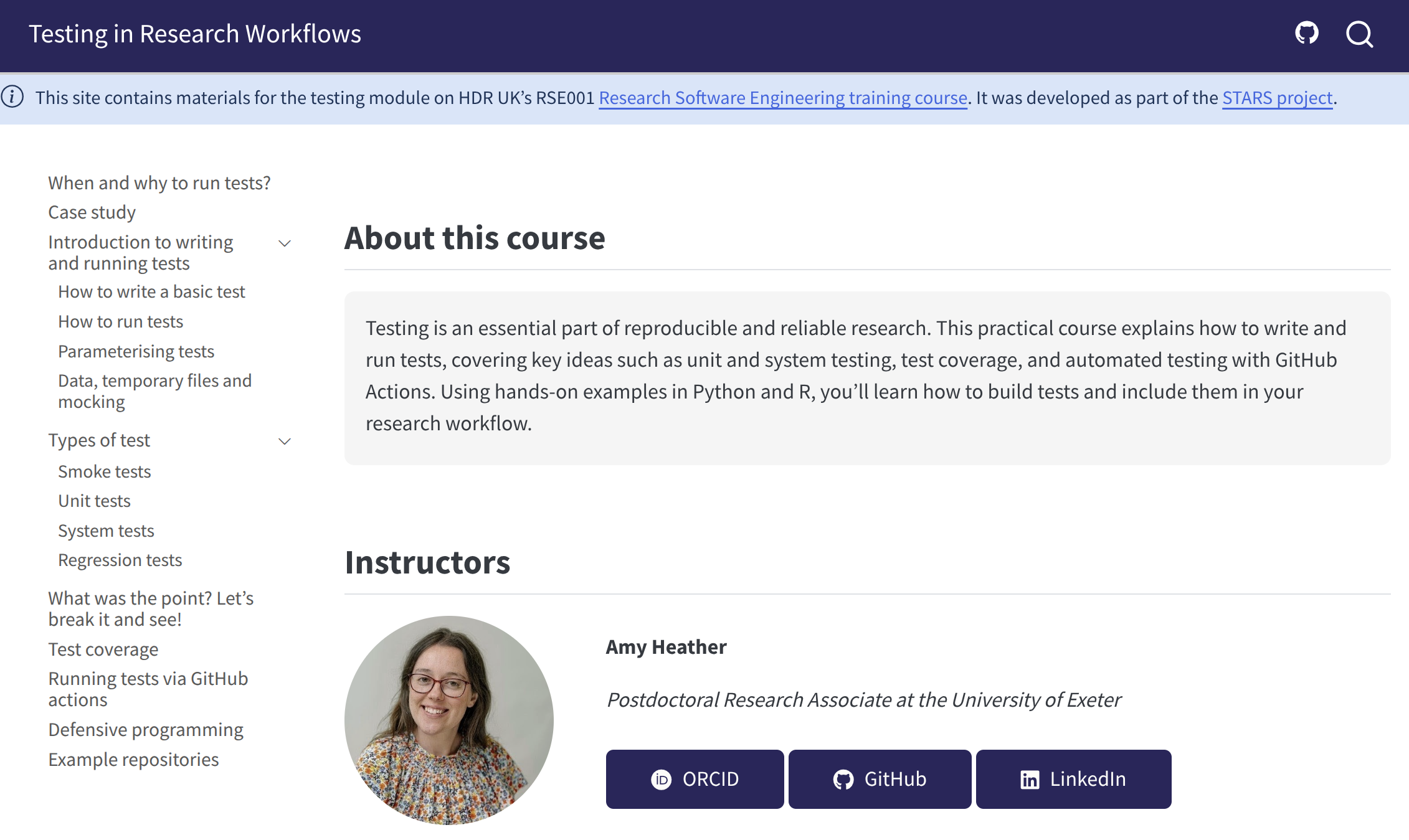This screenshot has height=840, width=1409.
Task: Open the search magnifier icon
Action: click(1359, 34)
